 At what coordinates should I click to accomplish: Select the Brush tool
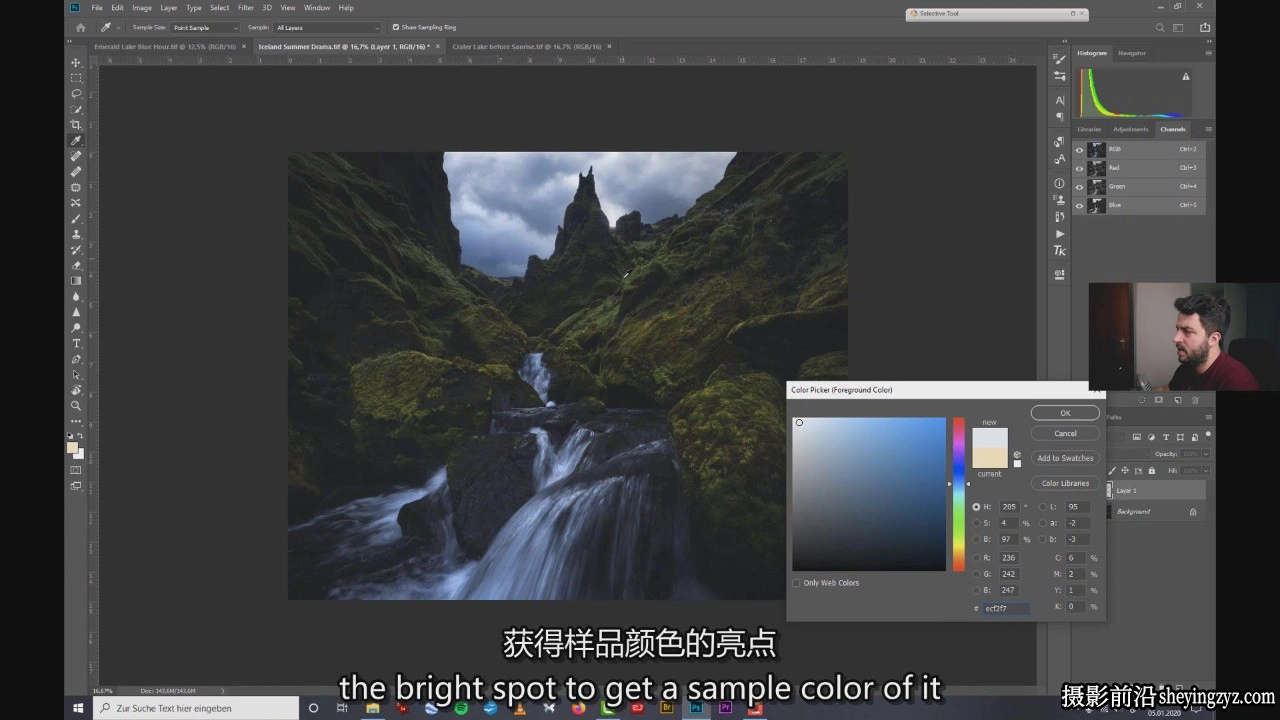pyautogui.click(x=76, y=219)
